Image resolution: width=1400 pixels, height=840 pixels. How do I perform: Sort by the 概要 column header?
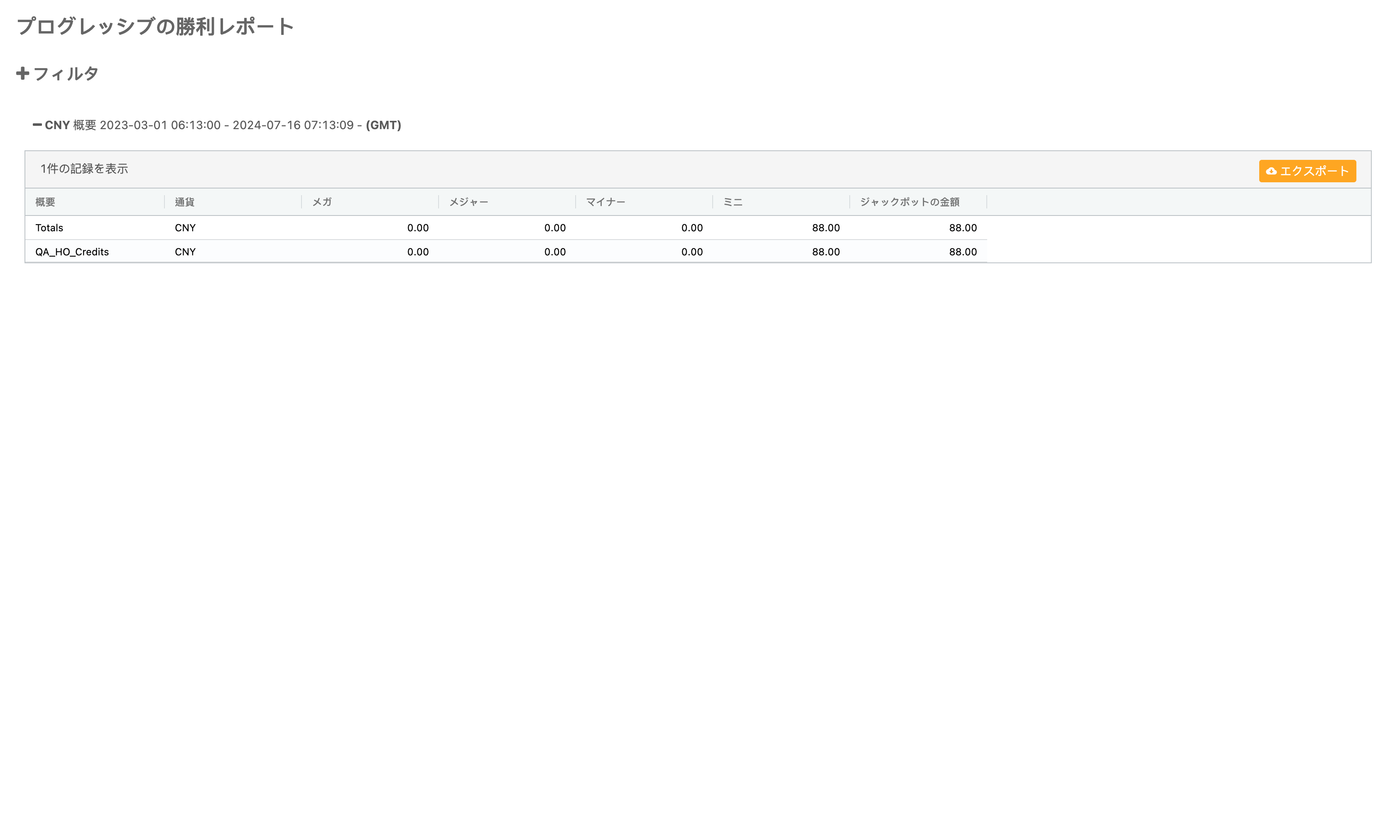click(45, 202)
